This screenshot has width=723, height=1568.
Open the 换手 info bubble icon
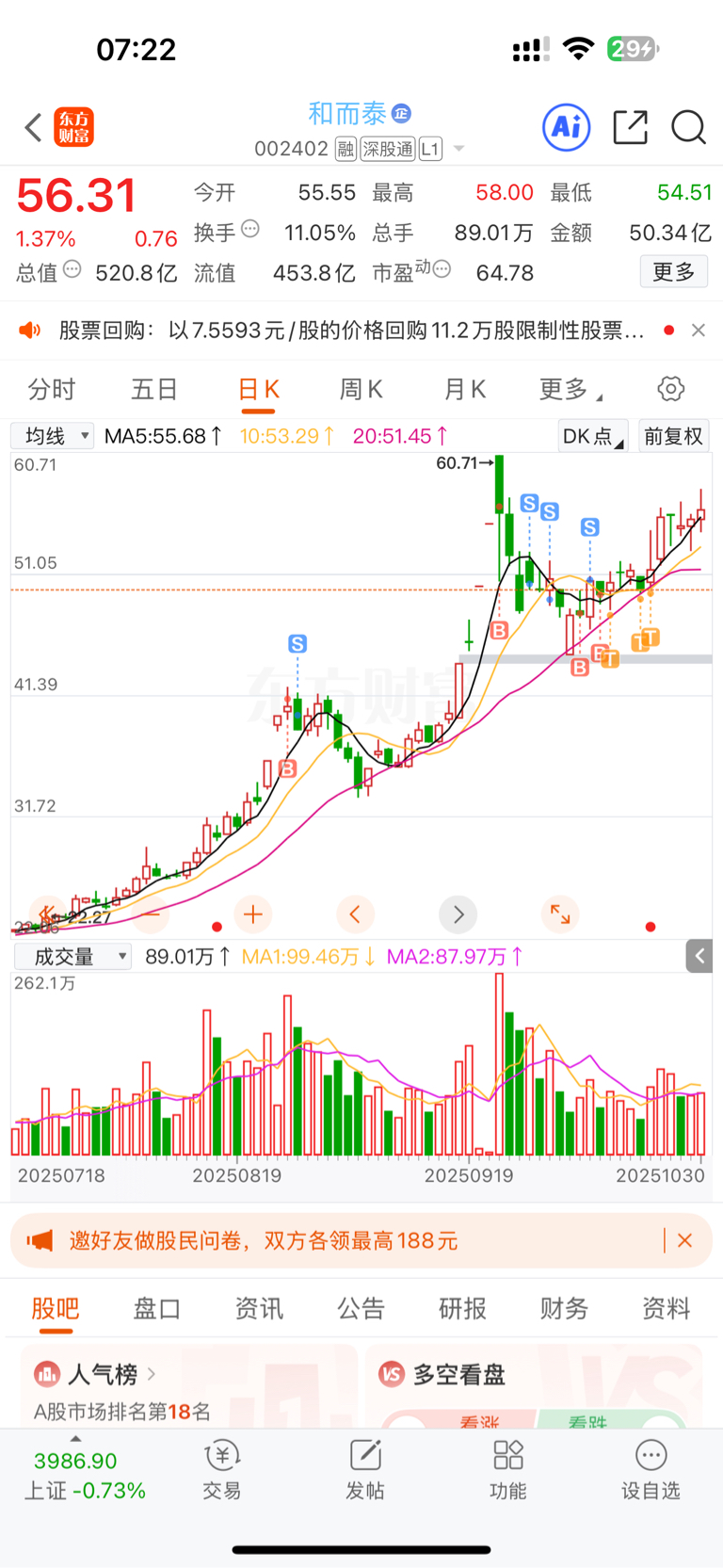[x=250, y=229]
